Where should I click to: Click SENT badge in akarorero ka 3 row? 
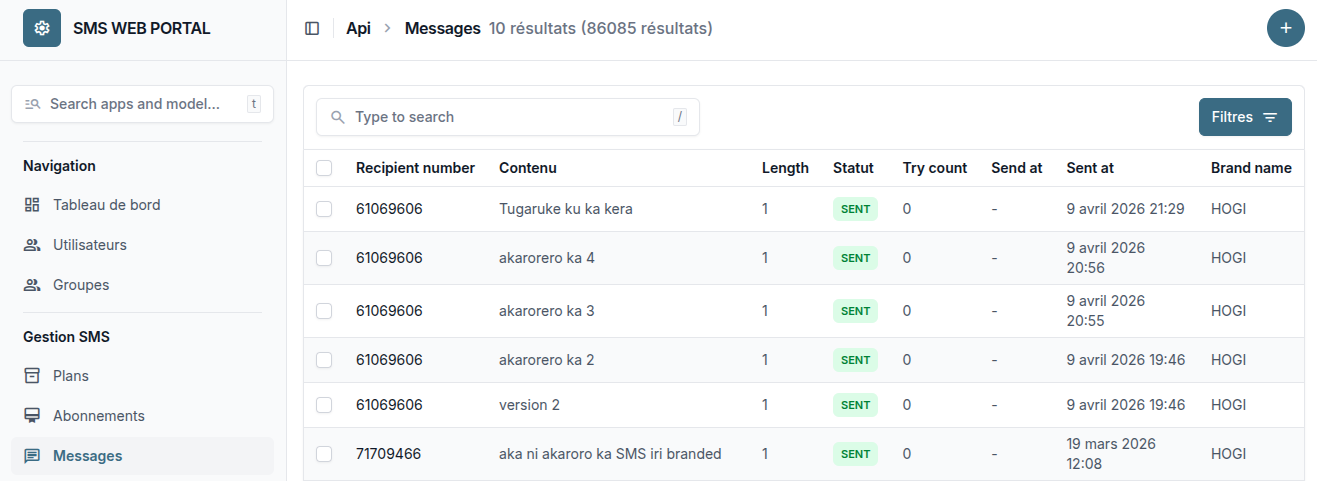tap(855, 311)
